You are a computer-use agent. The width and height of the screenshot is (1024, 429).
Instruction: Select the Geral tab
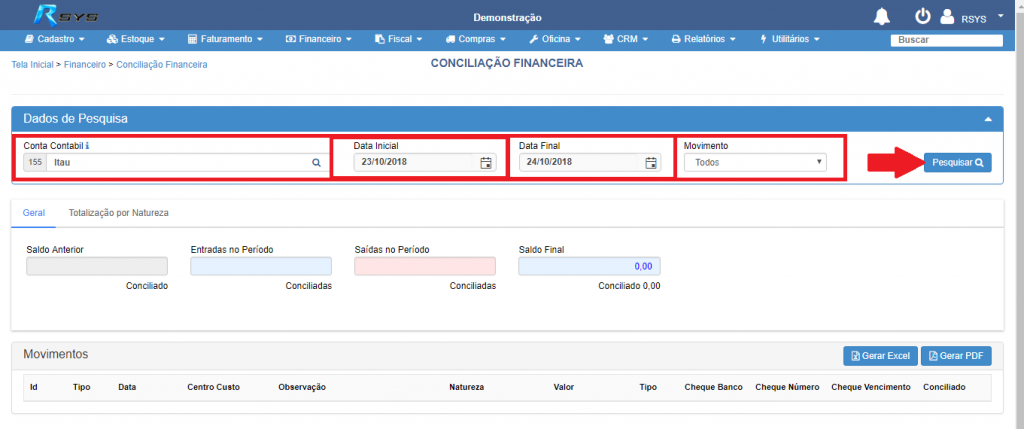tap(34, 213)
